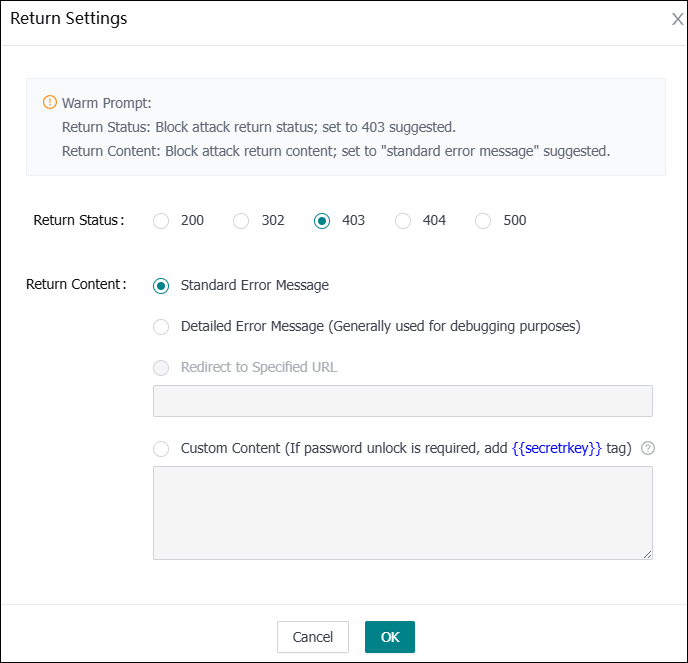Screen dimensions: 688x663
Task: Select Standard Error Message option
Action: point(161,285)
